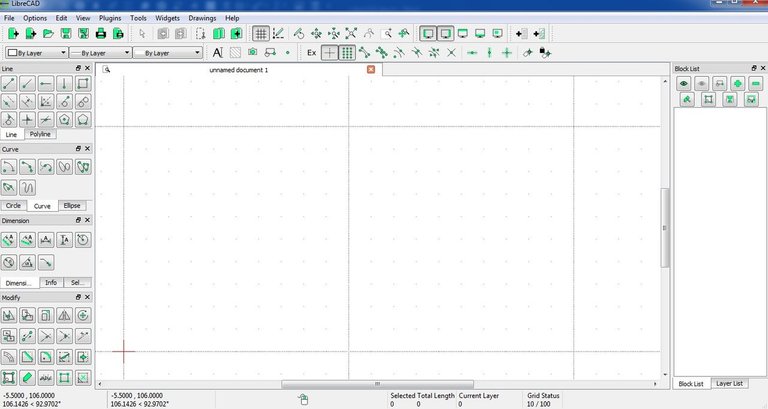Select the Horizontal line tool
Viewport: 768px width, 409px height.
[x=46, y=83]
